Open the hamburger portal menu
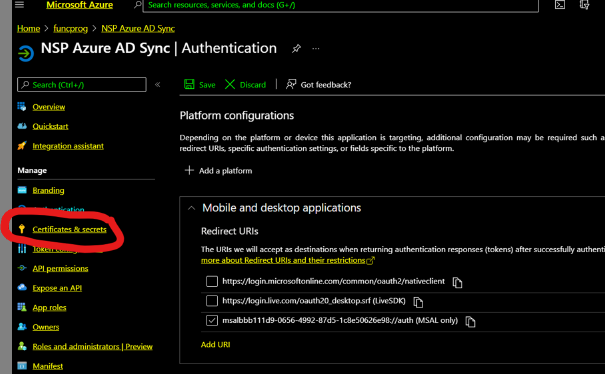Viewport: 605px width, 374px height. coord(19,5)
